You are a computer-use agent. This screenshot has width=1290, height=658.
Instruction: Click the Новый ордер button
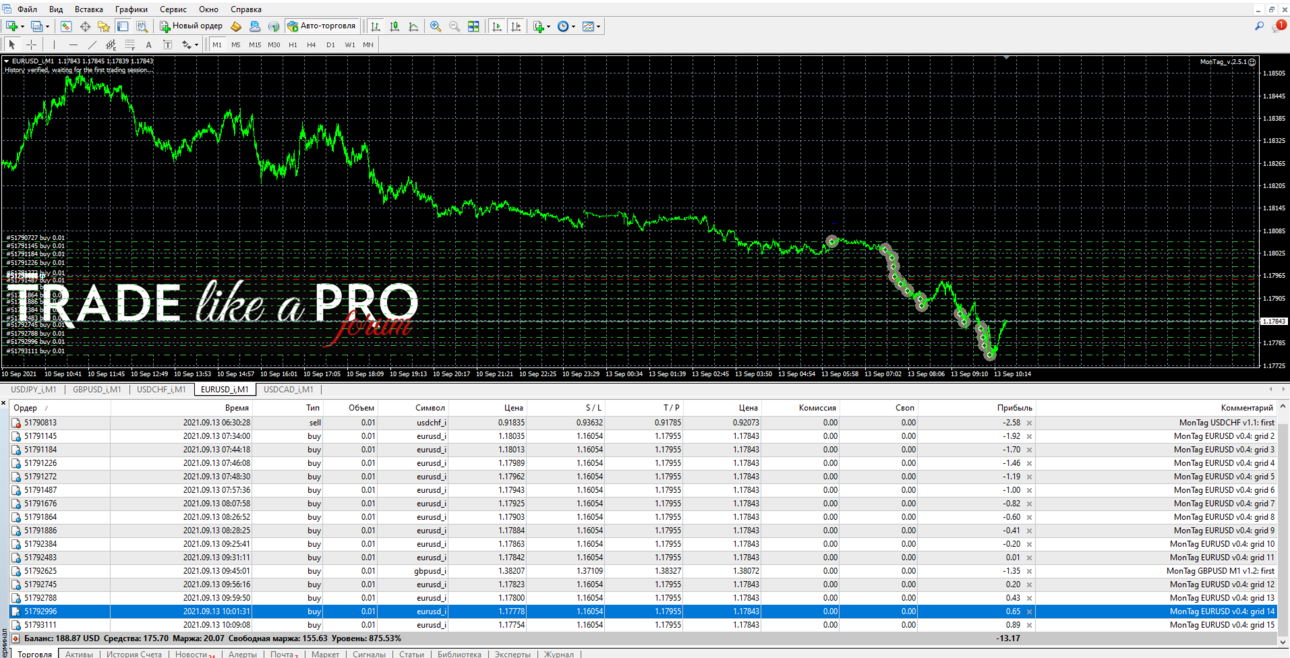tap(191, 26)
